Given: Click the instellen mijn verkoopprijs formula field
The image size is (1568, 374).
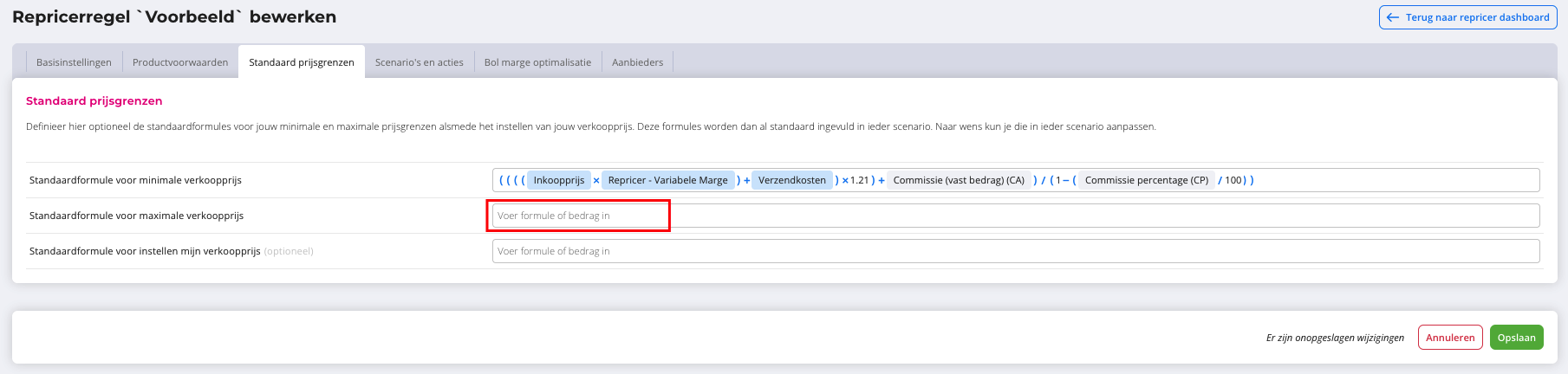Looking at the screenshot, I should 1015,251.
